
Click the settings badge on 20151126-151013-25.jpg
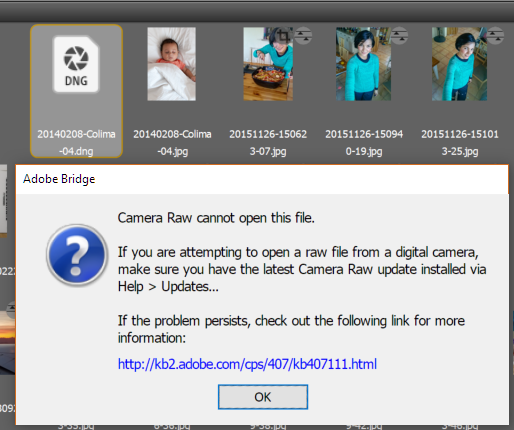[x=495, y=35]
